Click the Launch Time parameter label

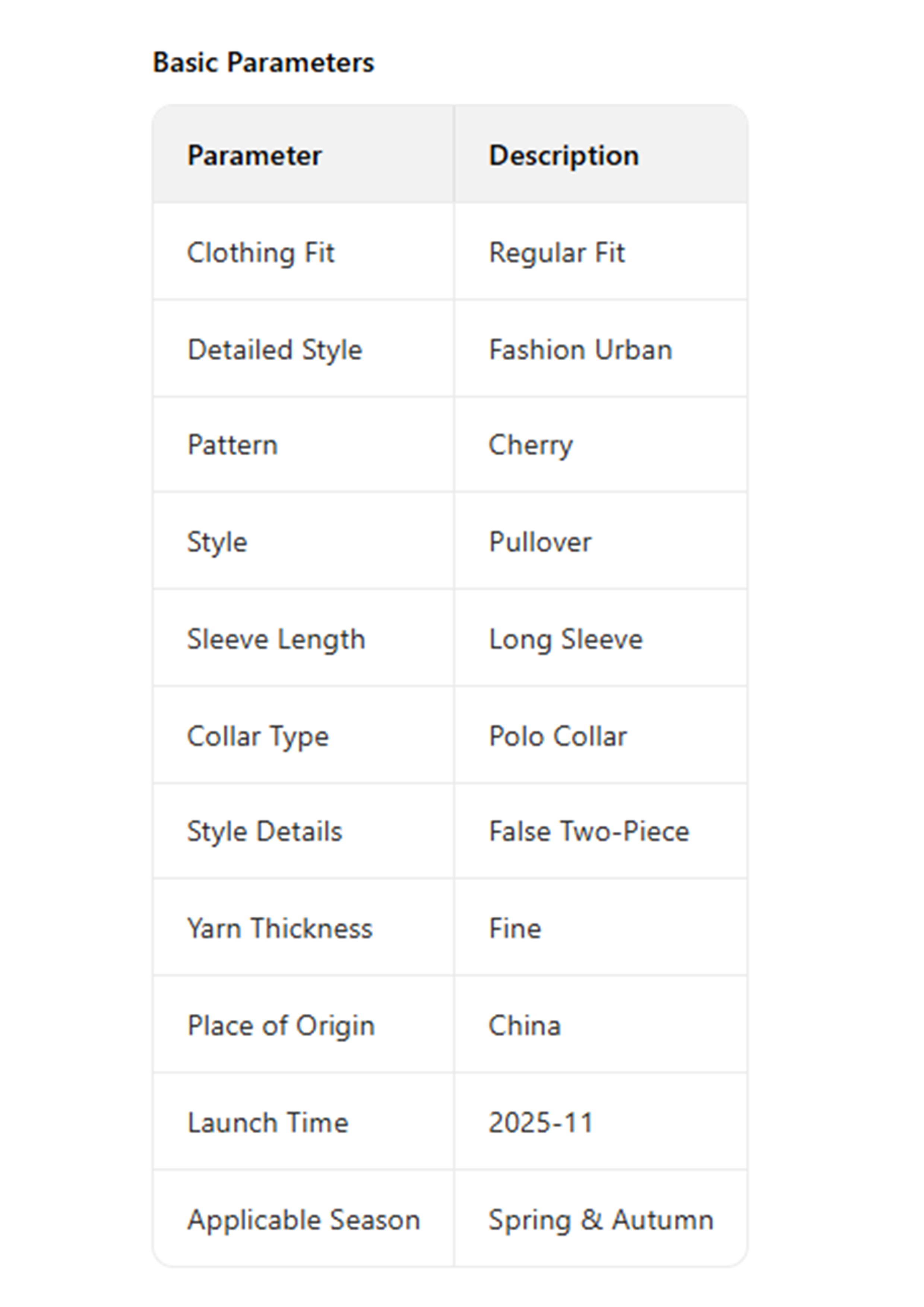click(x=268, y=1123)
